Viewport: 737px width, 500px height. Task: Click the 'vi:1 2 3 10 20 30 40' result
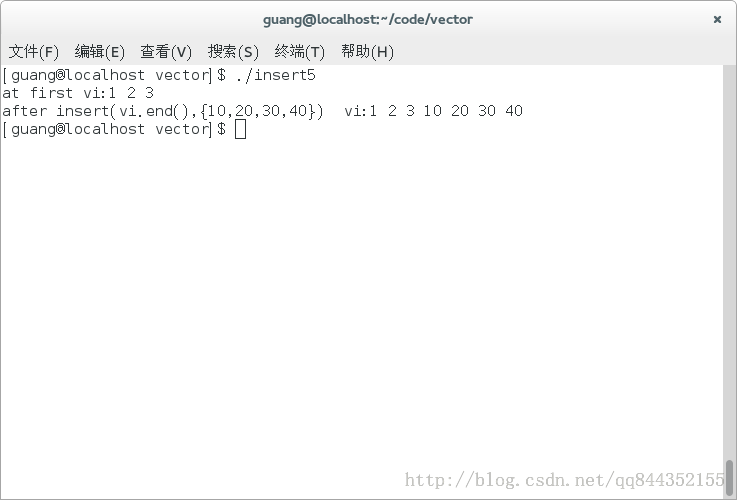pos(433,111)
